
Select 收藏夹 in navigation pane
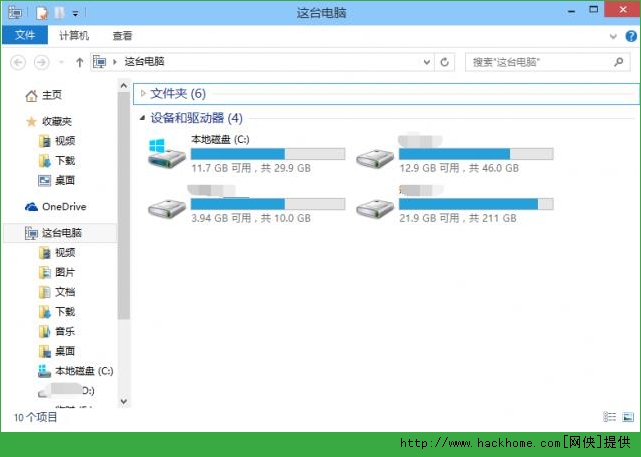point(57,121)
